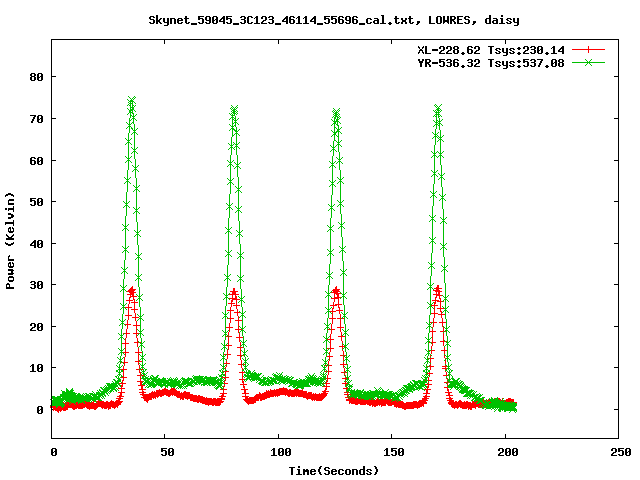Click the red legend line sample
The height and width of the screenshot is (480, 640).
click(588, 50)
